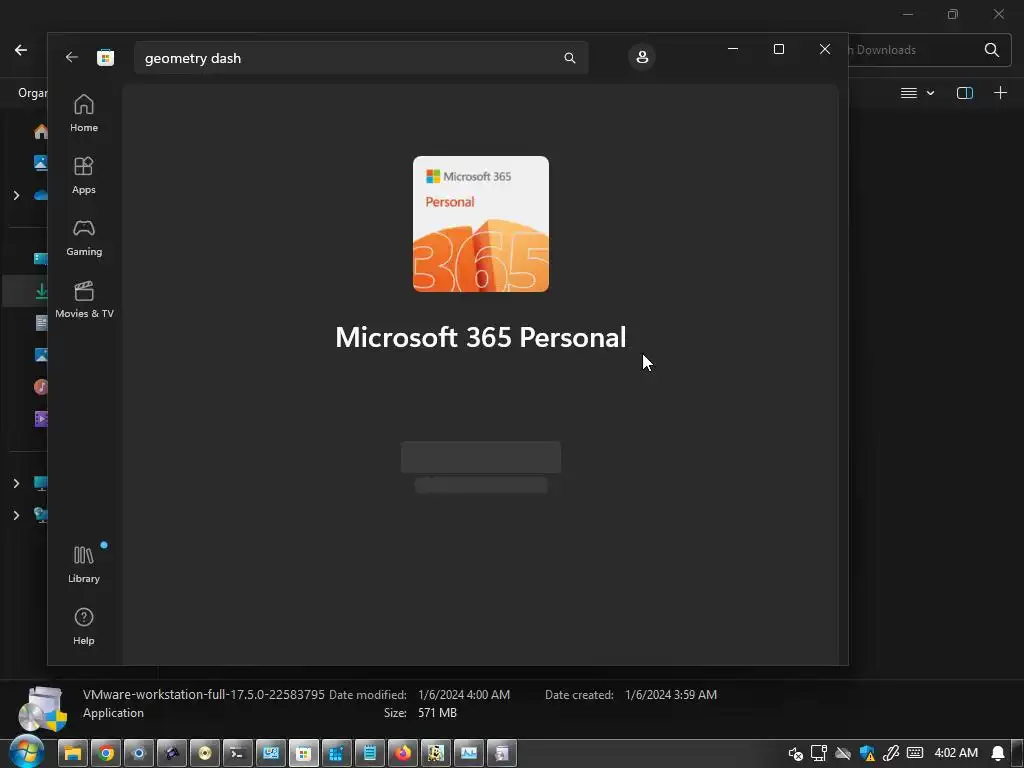The image size is (1024, 768).
Task: Toggle the preview pane in File Explorer
Action: click(x=965, y=93)
